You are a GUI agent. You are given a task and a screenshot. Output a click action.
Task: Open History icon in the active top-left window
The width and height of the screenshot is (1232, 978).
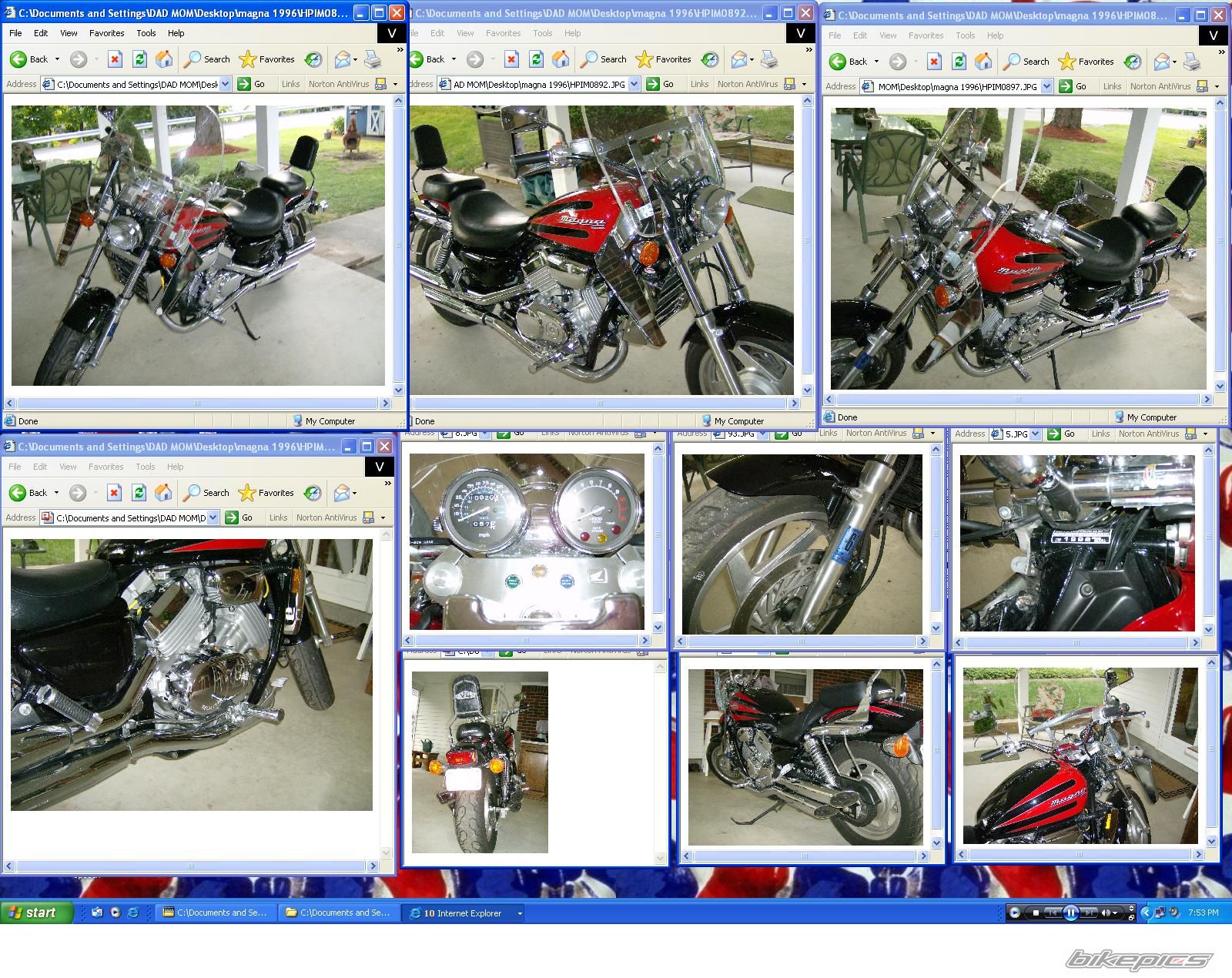pos(313,59)
